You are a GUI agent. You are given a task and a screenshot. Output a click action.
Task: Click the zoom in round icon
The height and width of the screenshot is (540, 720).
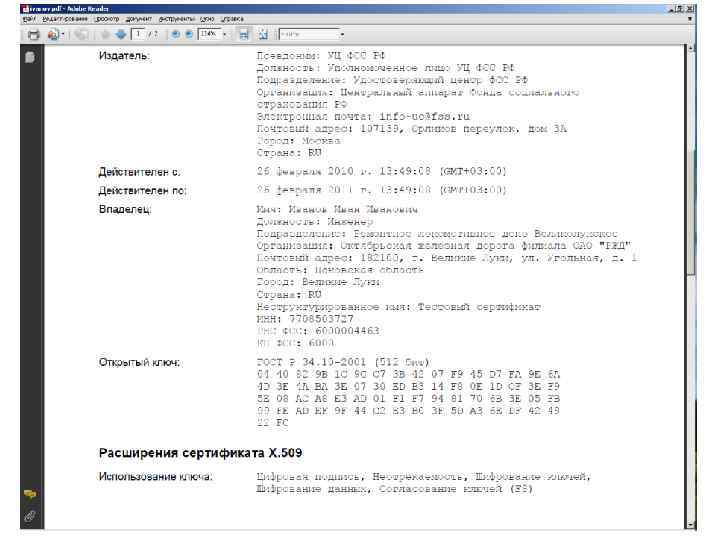pos(189,34)
